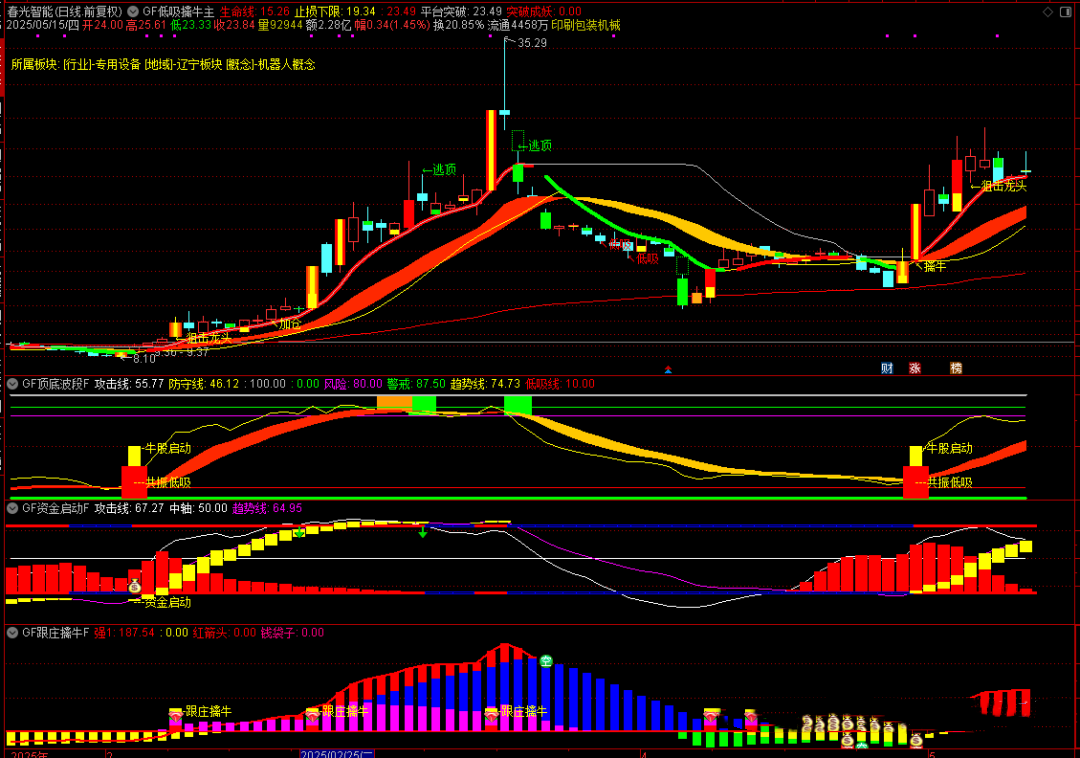Click the green smiley face icon

point(546,661)
